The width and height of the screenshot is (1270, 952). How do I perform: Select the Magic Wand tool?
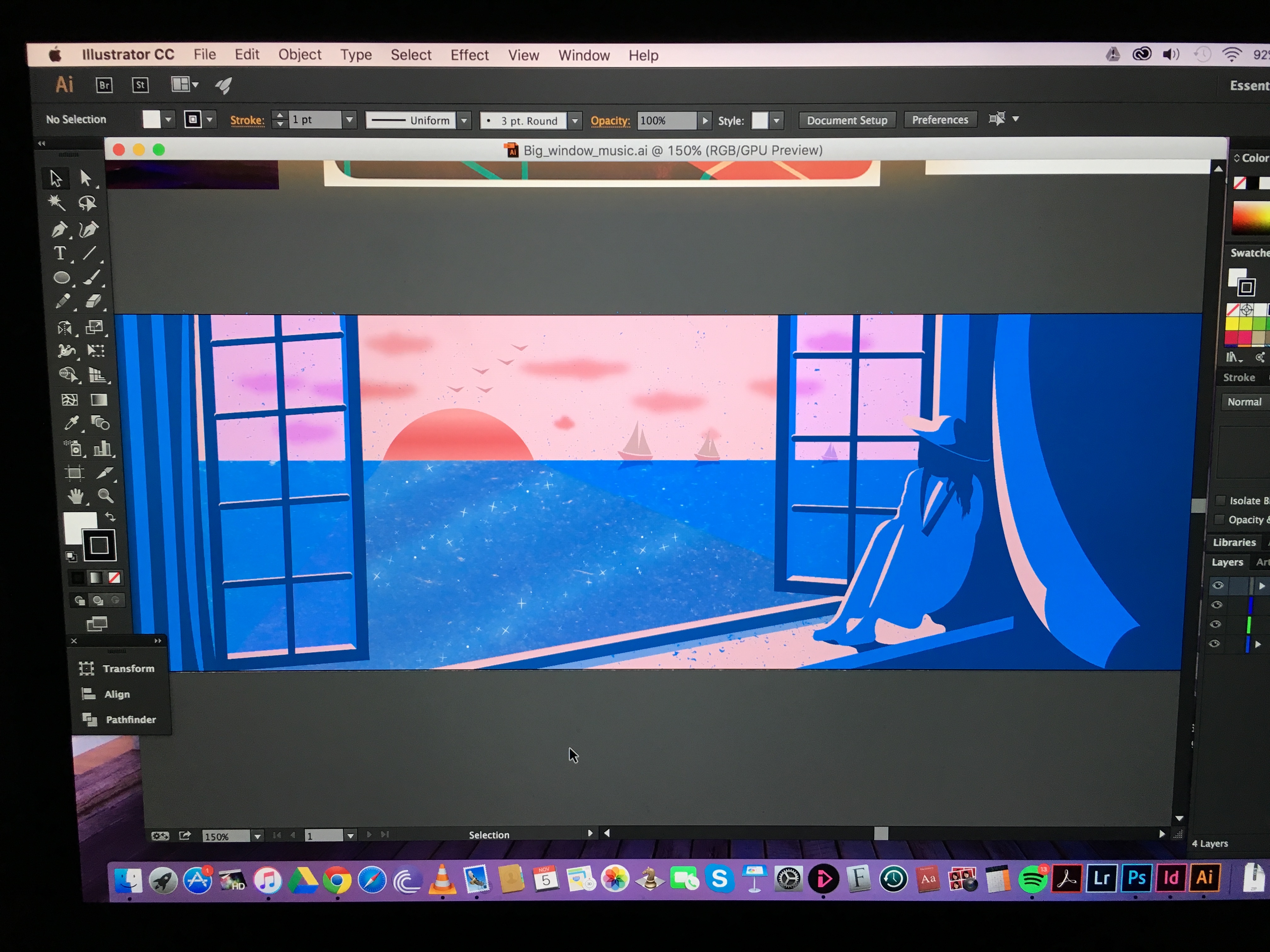[56, 202]
